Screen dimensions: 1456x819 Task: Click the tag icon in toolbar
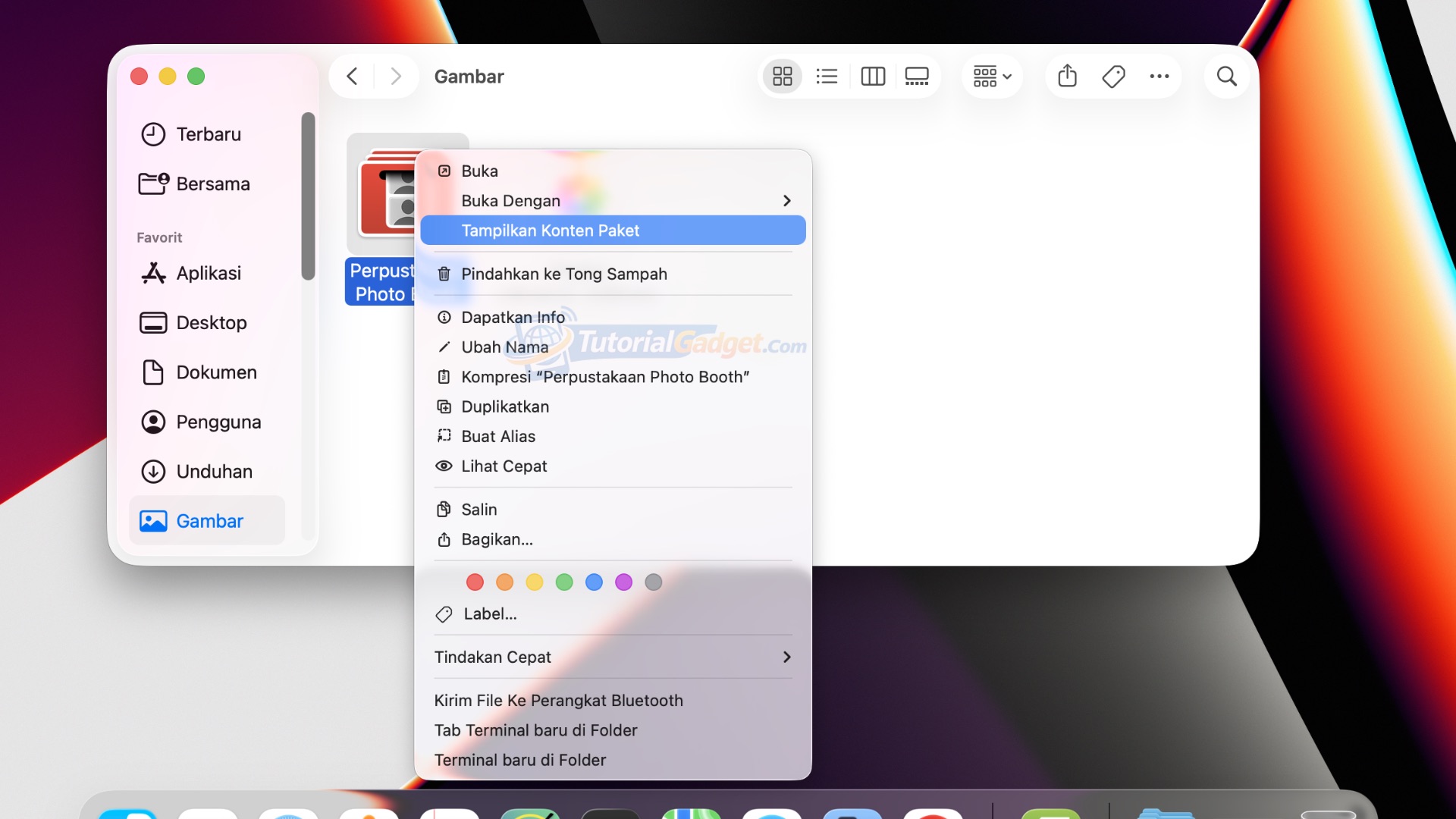pos(1113,77)
